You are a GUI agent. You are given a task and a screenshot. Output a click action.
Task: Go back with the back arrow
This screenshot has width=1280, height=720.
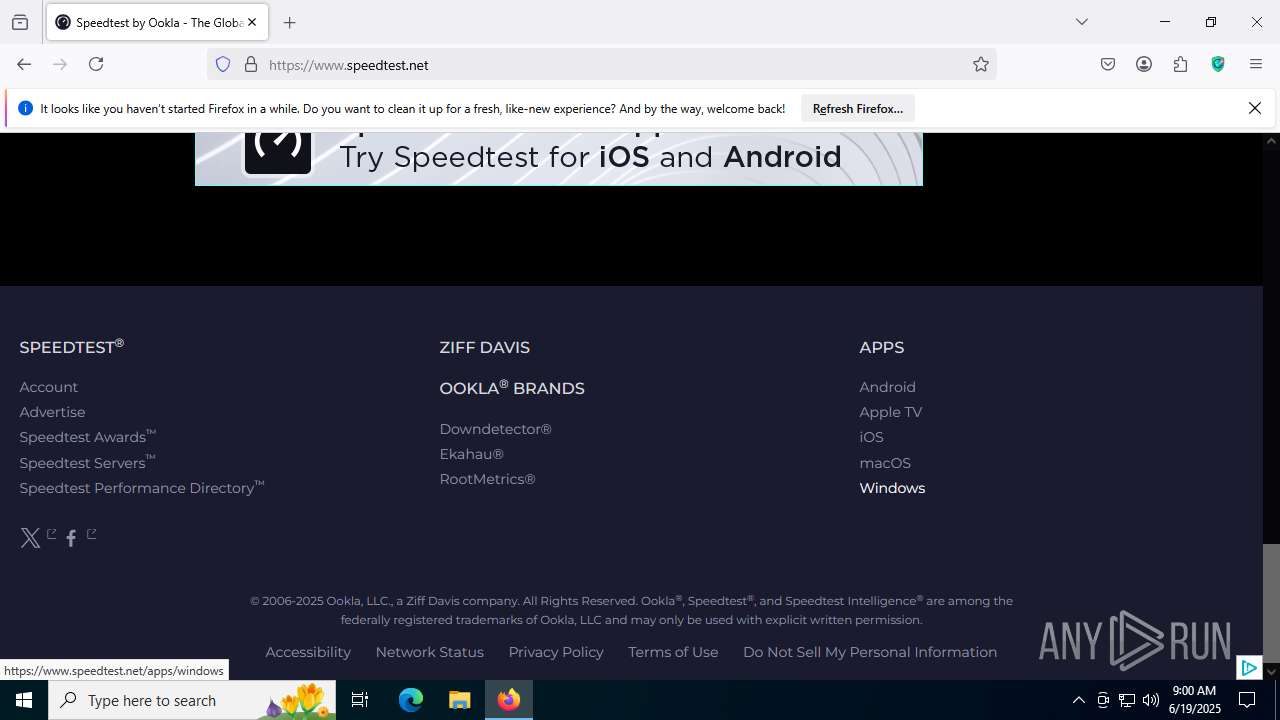[x=24, y=64]
